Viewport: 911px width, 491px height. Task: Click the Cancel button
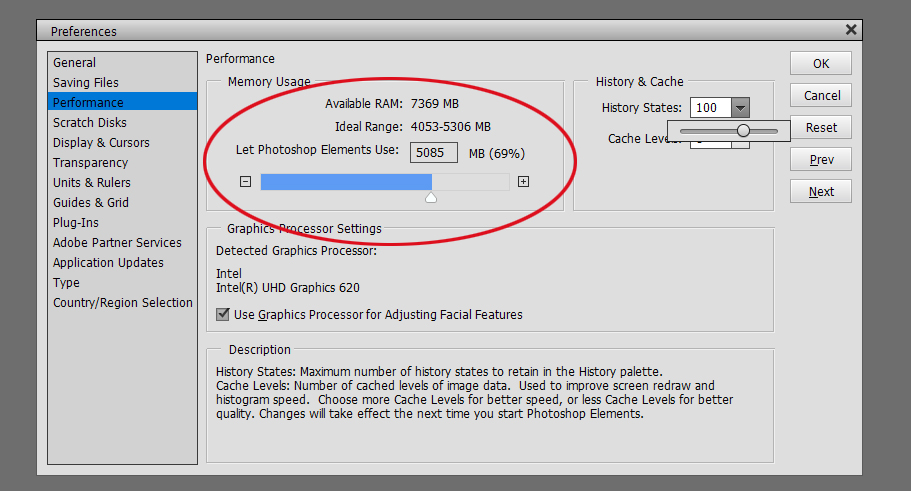820,95
